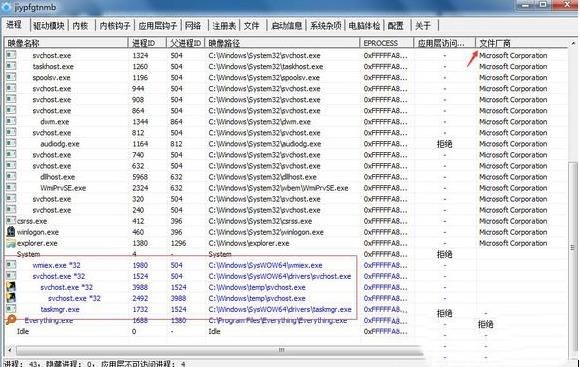The image size is (580, 367).
Task: Switch to the 启动信息 tab
Action: coord(287,26)
